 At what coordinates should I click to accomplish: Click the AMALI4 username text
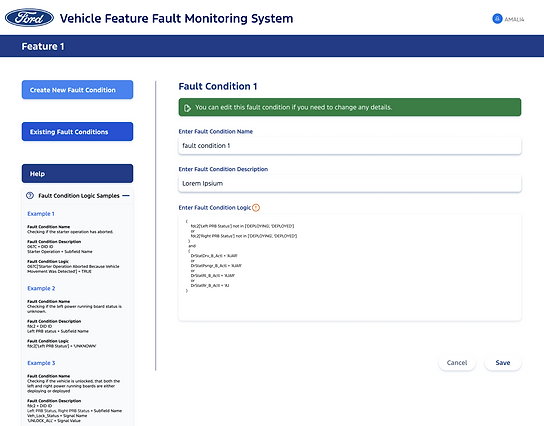point(514,19)
